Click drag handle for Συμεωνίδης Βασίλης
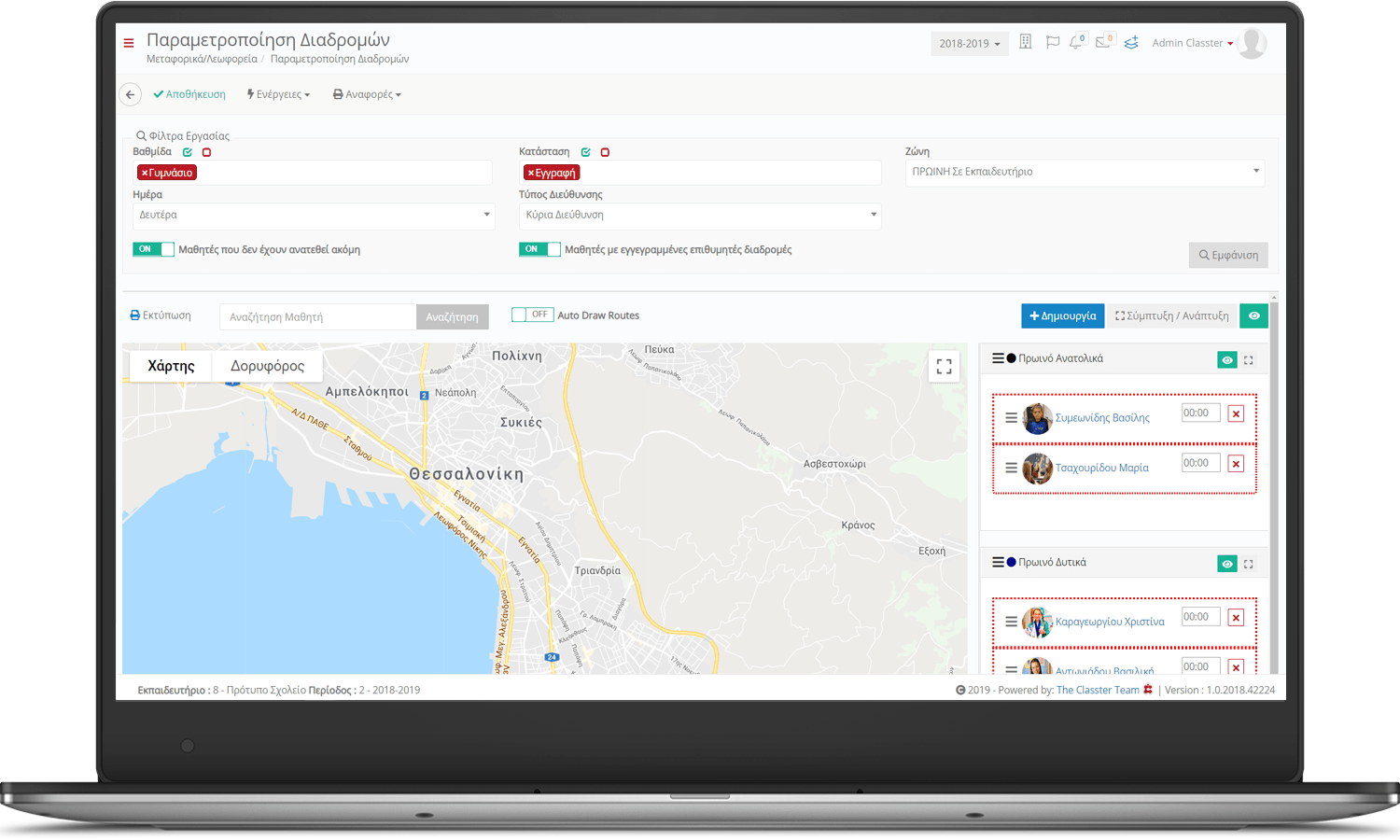Screen dimensions: 1400x840 [x=1011, y=418]
